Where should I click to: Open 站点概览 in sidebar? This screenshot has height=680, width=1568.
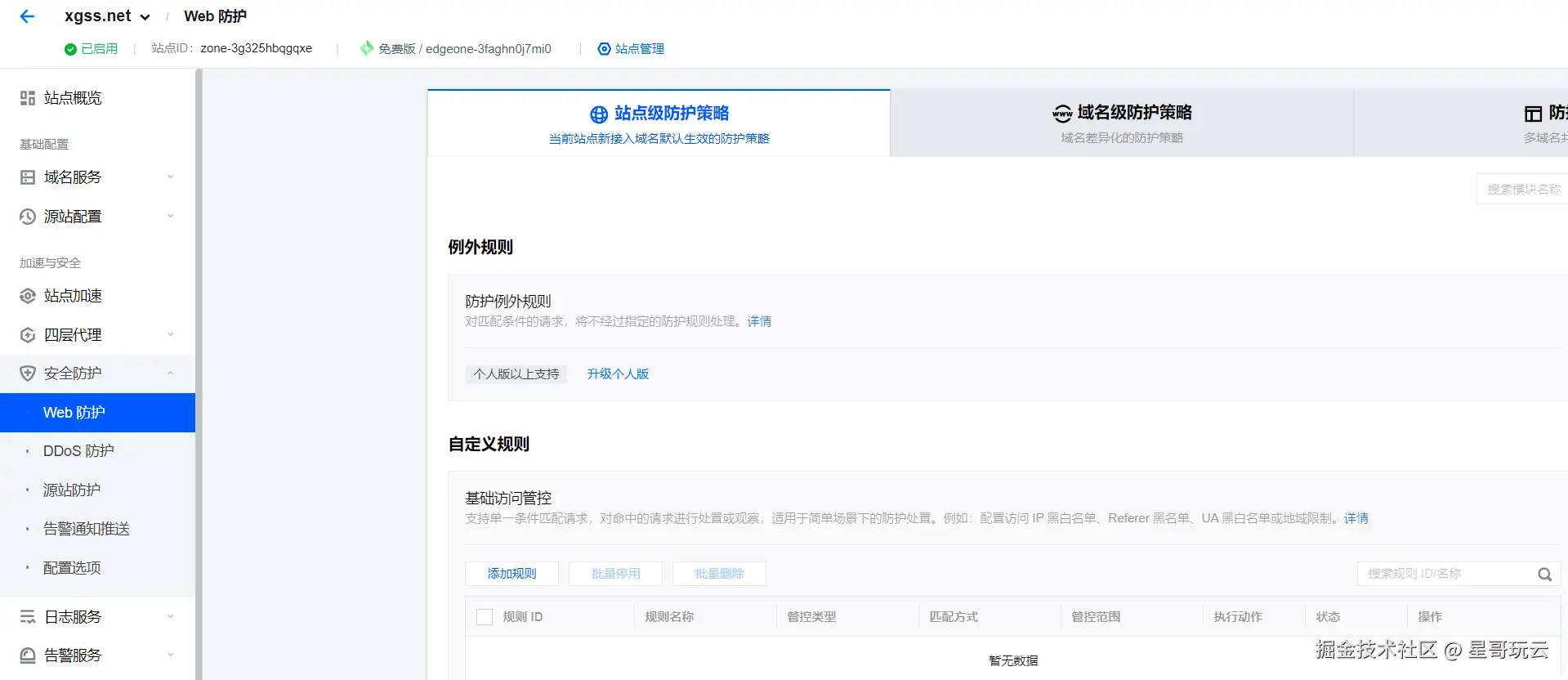coord(73,98)
